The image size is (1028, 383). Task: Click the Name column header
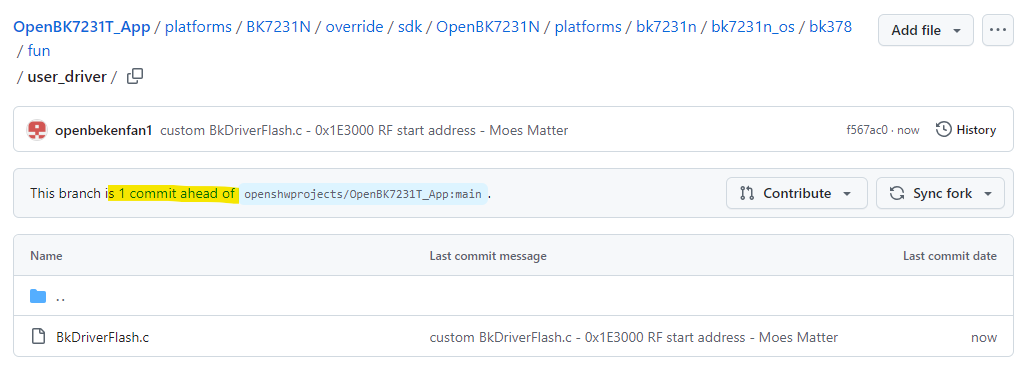(46, 256)
